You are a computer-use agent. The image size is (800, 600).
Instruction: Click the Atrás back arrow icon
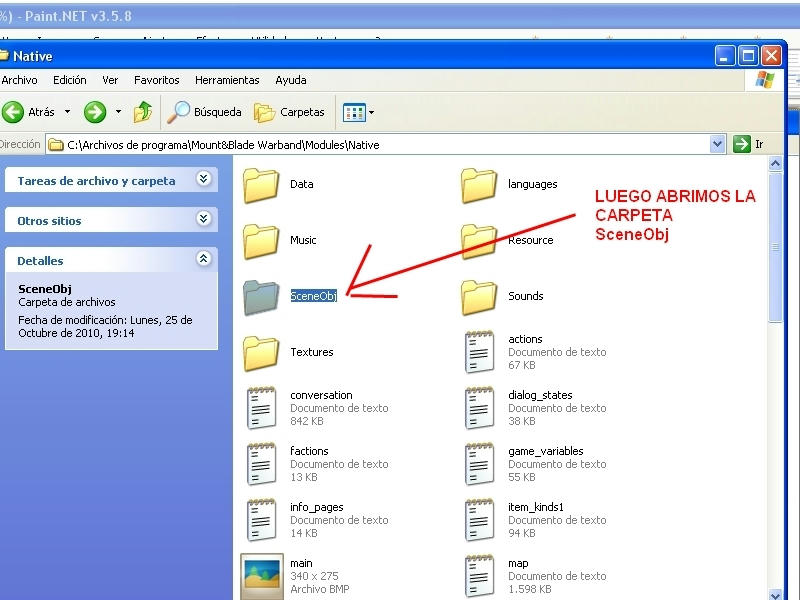14,112
